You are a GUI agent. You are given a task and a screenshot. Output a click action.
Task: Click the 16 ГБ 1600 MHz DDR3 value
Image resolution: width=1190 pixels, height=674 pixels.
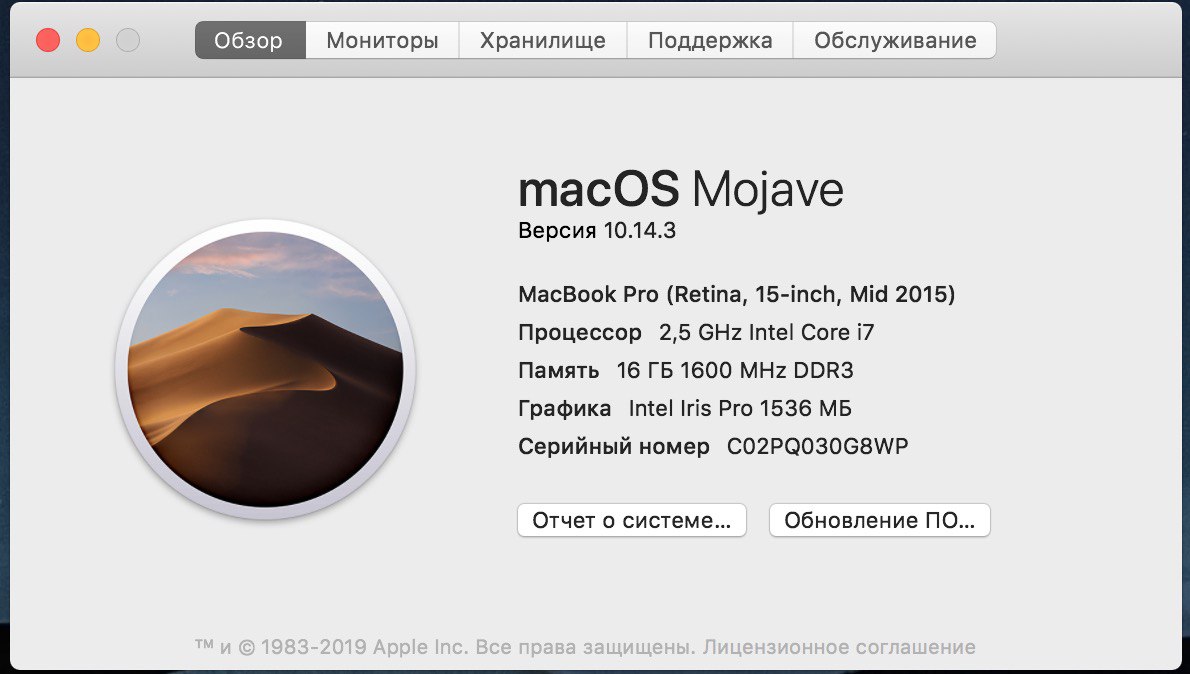point(735,370)
